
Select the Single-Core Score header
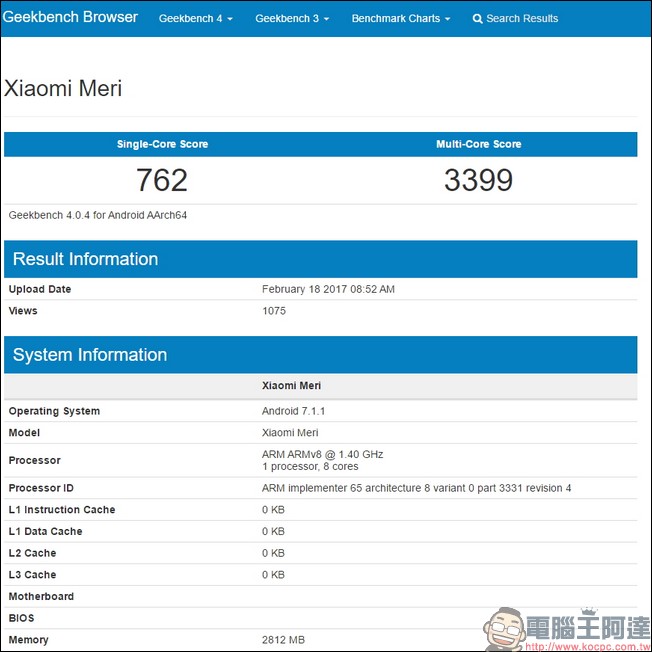162,144
